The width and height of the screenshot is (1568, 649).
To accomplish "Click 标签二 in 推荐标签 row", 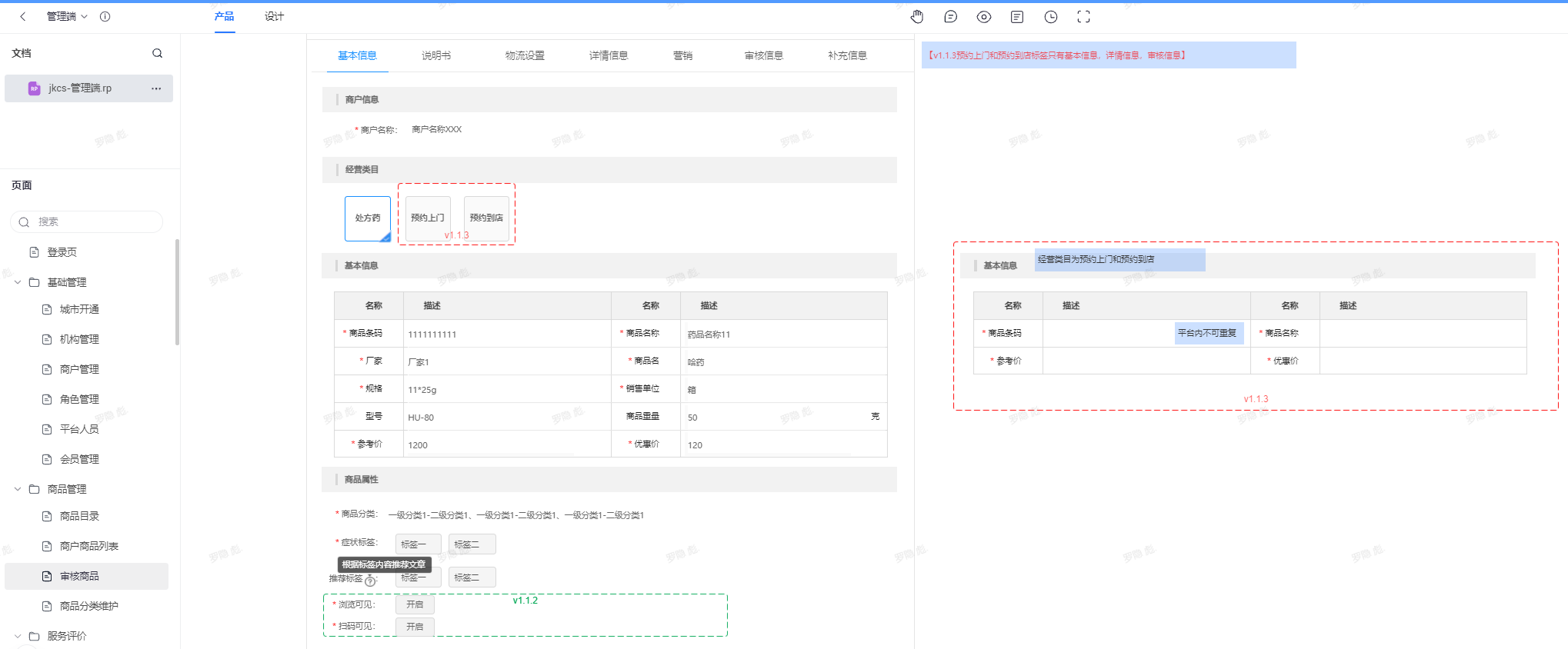I will click(x=472, y=577).
